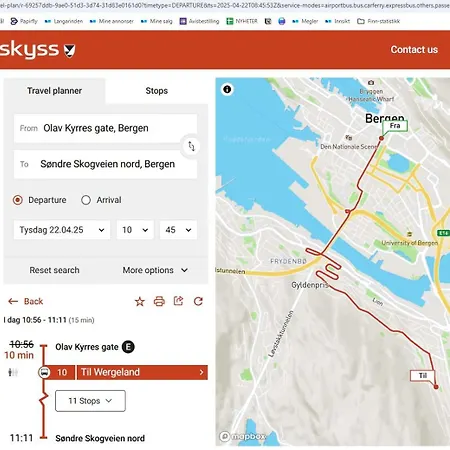Refresh the trip results

198,301
